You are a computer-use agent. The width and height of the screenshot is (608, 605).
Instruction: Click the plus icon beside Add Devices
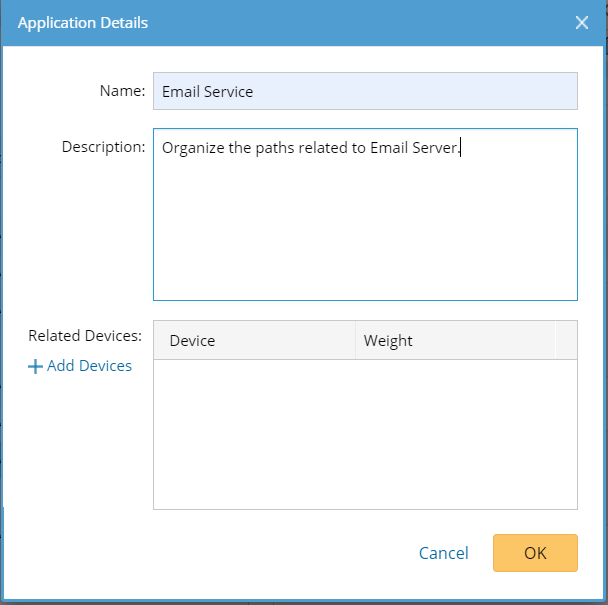(35, 366)
